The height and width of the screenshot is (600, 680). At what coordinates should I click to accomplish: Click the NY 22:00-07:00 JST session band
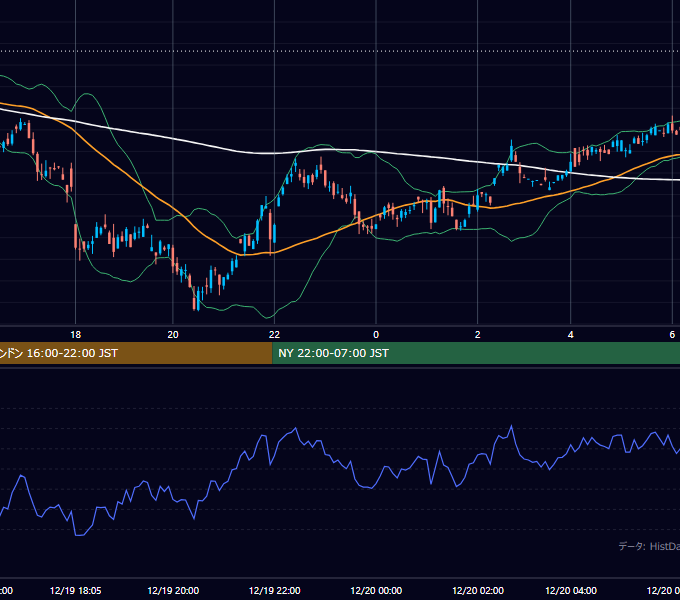[476, 353]
